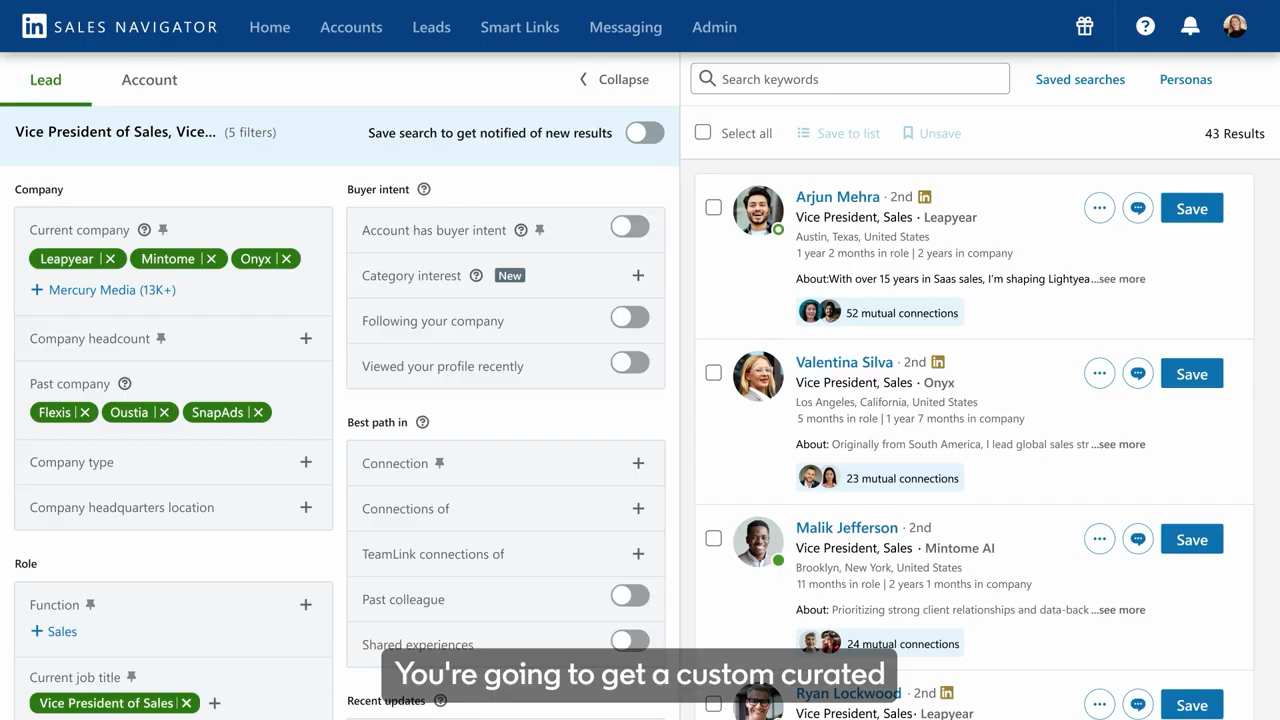
Task: Remove the Leapyear current company chip
Action: pyautogui.click(x=110, y=259)
